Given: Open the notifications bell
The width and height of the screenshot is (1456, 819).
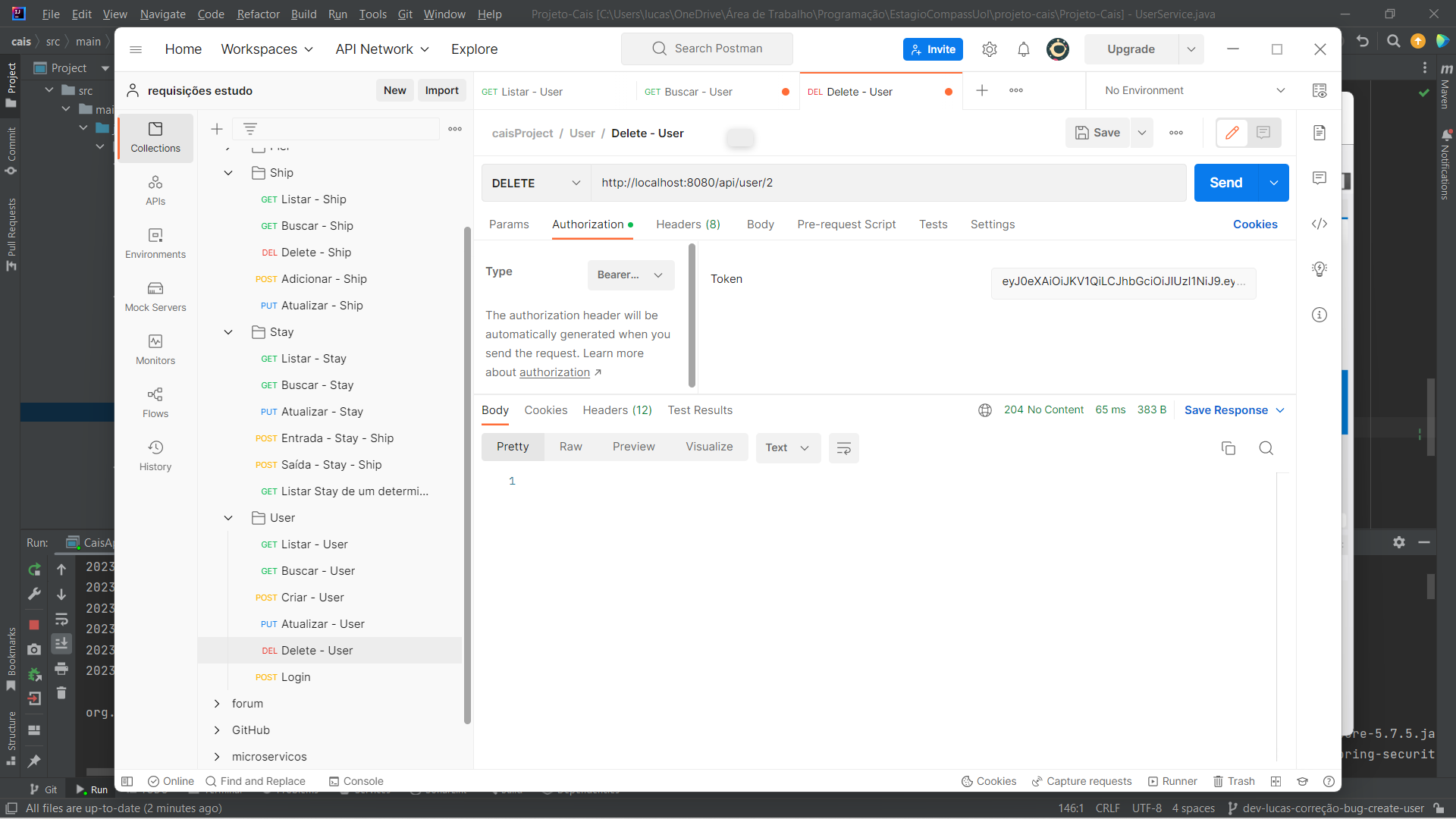Looking at the screenshot, I should click(1024, 49).
